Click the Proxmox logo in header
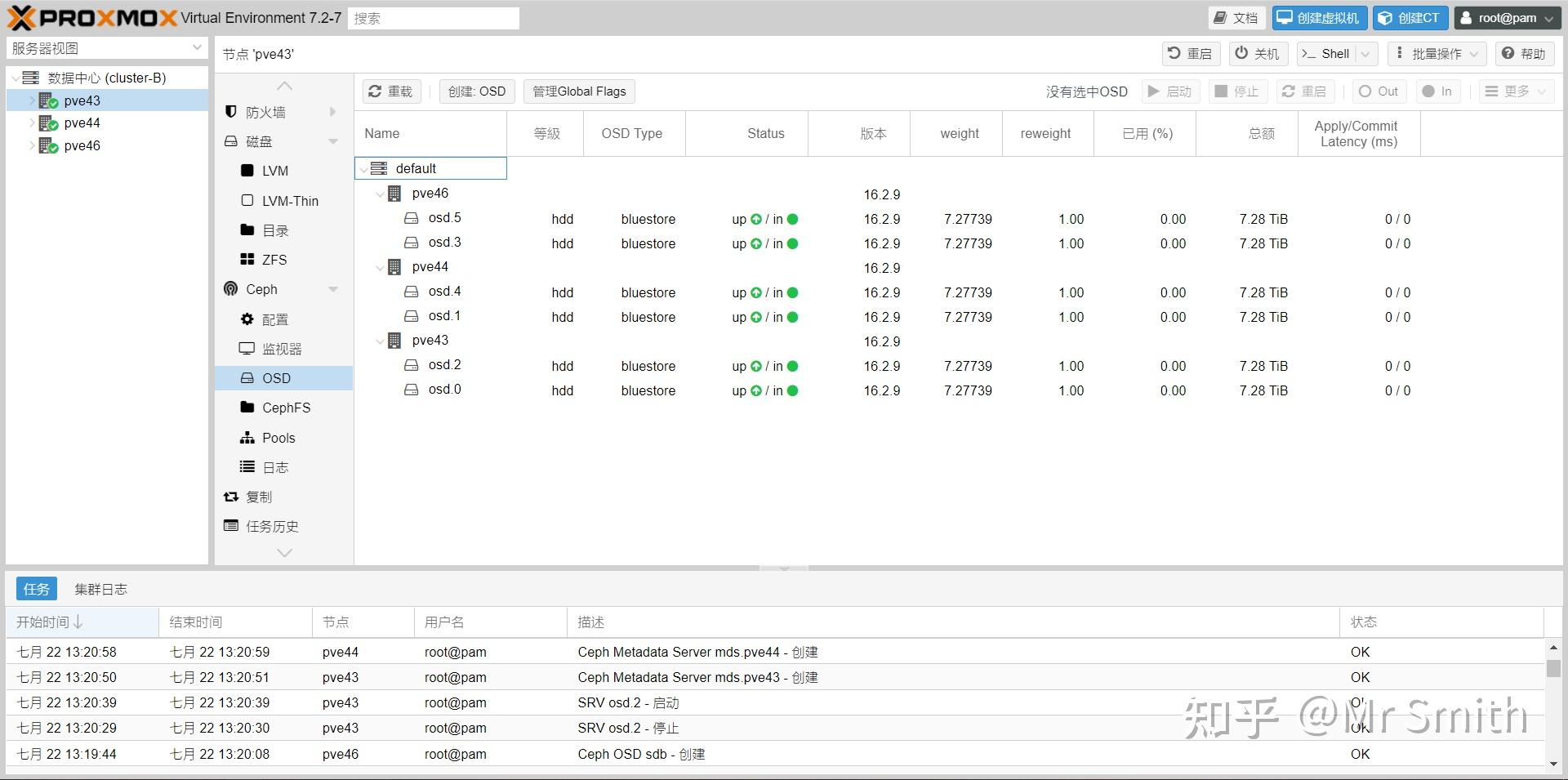 coord(91,17)
